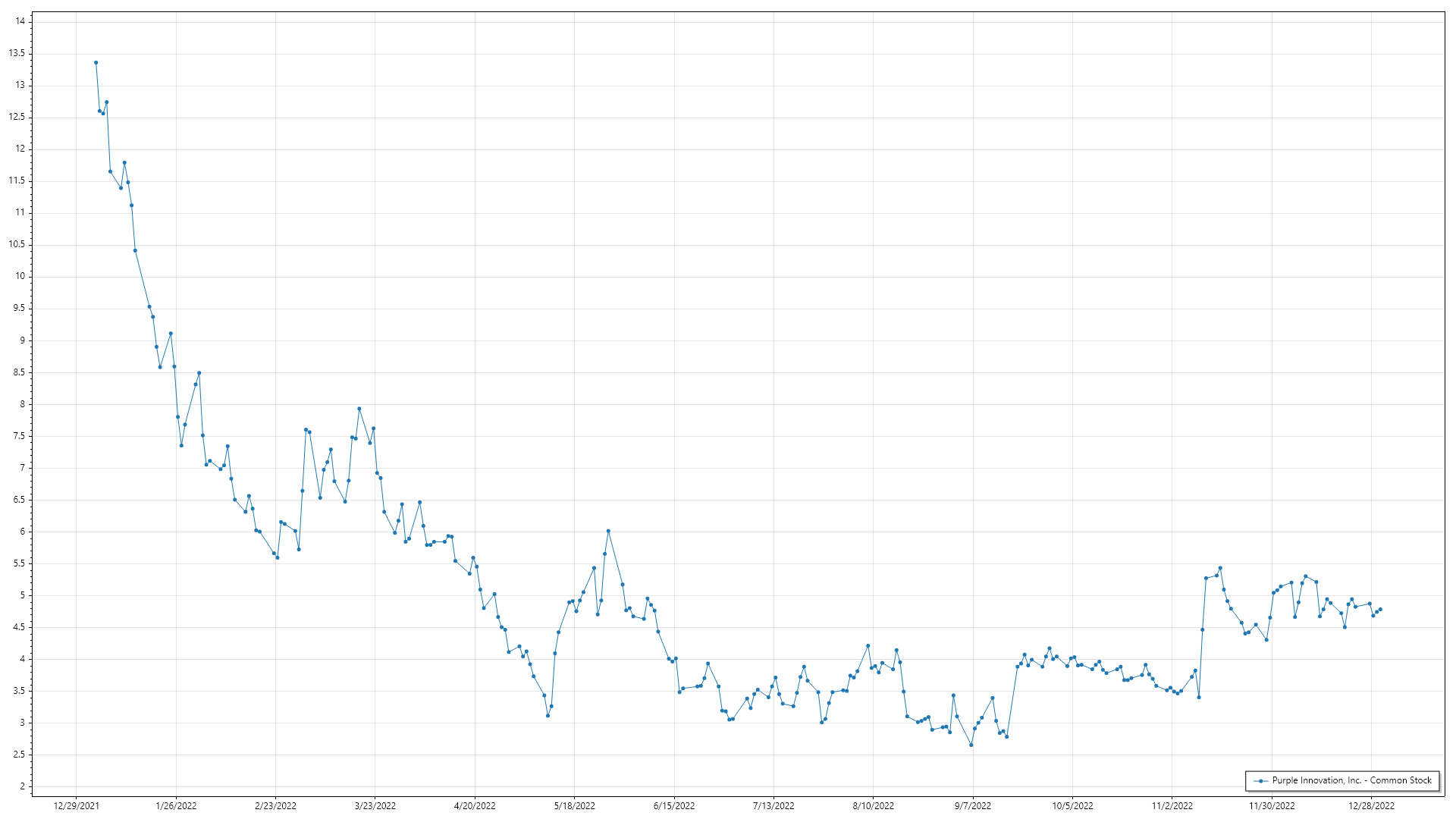This screenshot has height=819, width=1456.
Task: Click the 14 label on the y-axis
Action: pos(20,21)
